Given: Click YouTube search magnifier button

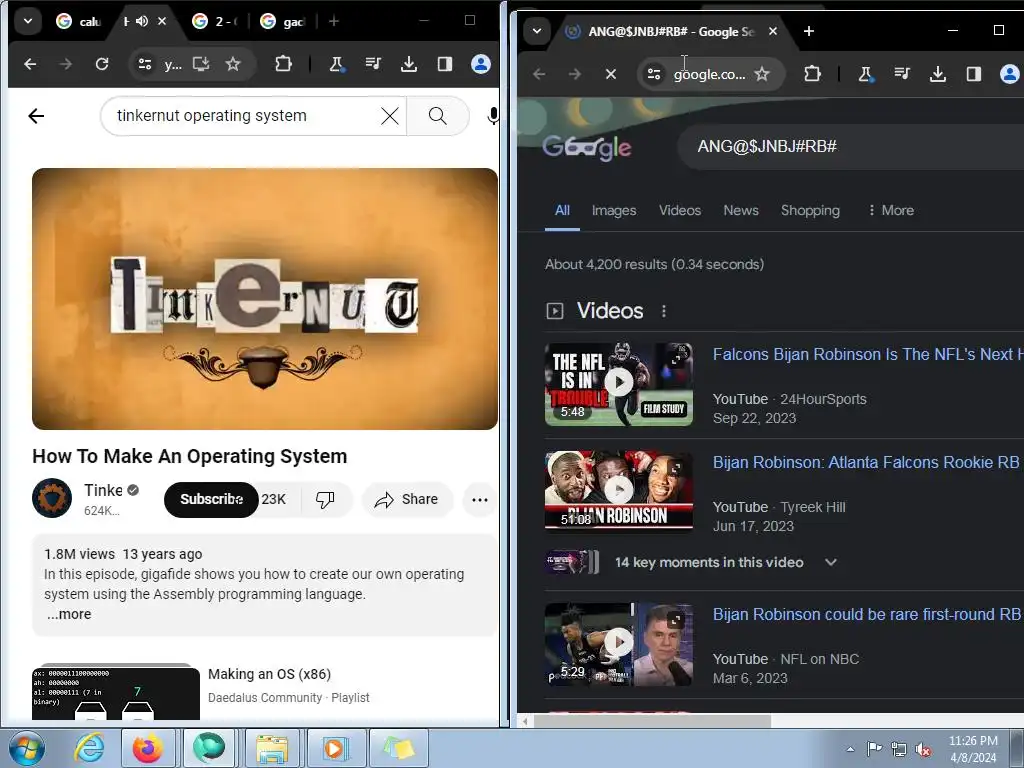Looking at the screenshot, I should coord(438,116).
